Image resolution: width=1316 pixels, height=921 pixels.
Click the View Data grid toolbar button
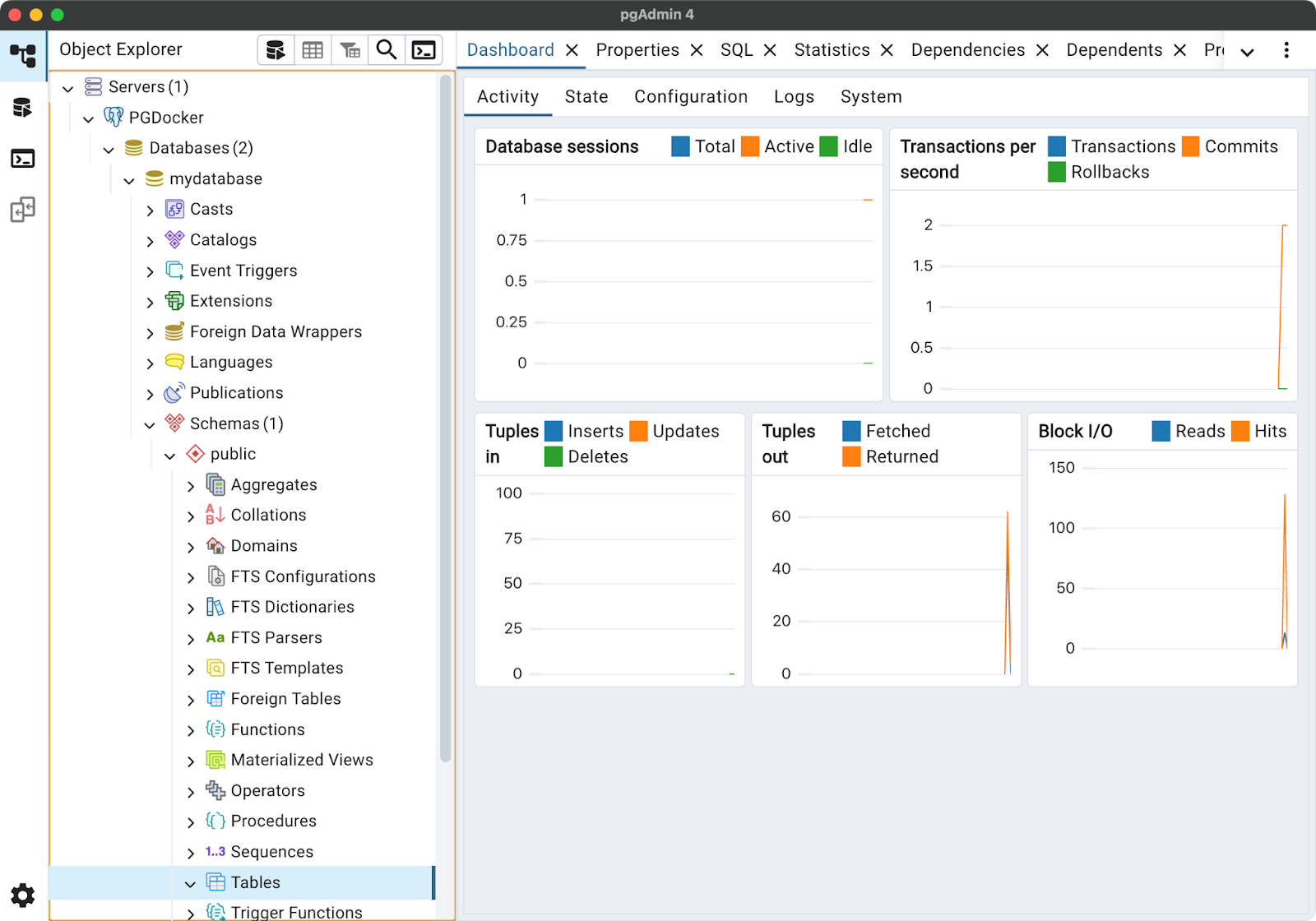pyautogui.click(x=313, y=50)
